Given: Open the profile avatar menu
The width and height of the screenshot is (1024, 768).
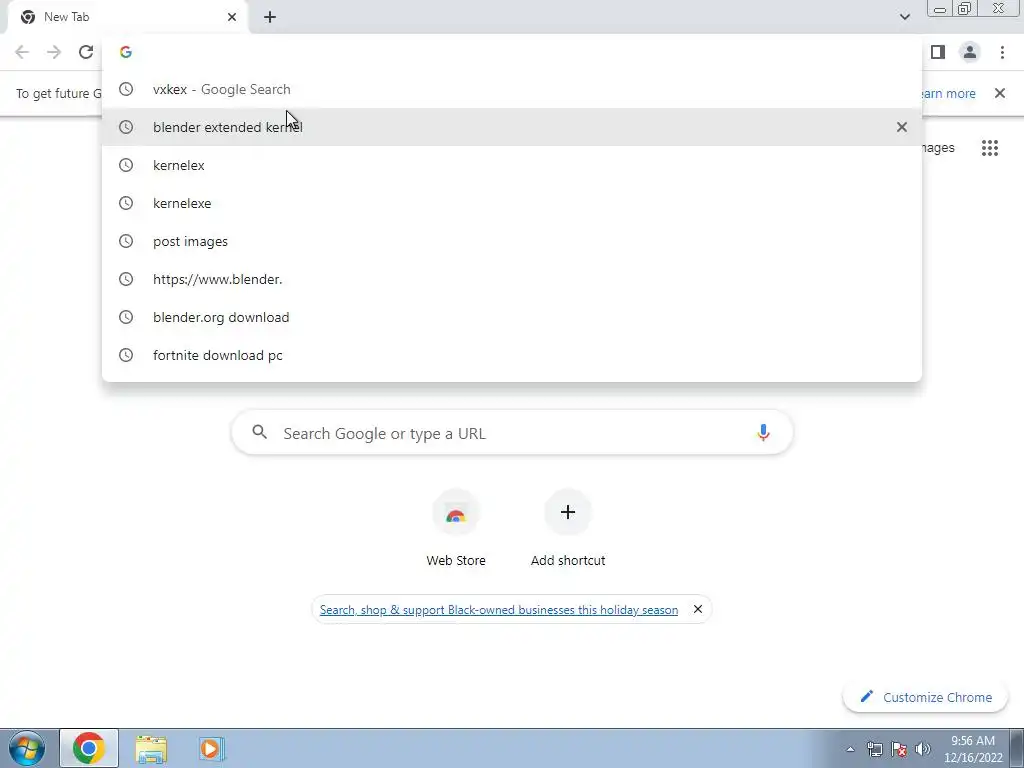Looking at the screenshot, I should coord(970,52).
